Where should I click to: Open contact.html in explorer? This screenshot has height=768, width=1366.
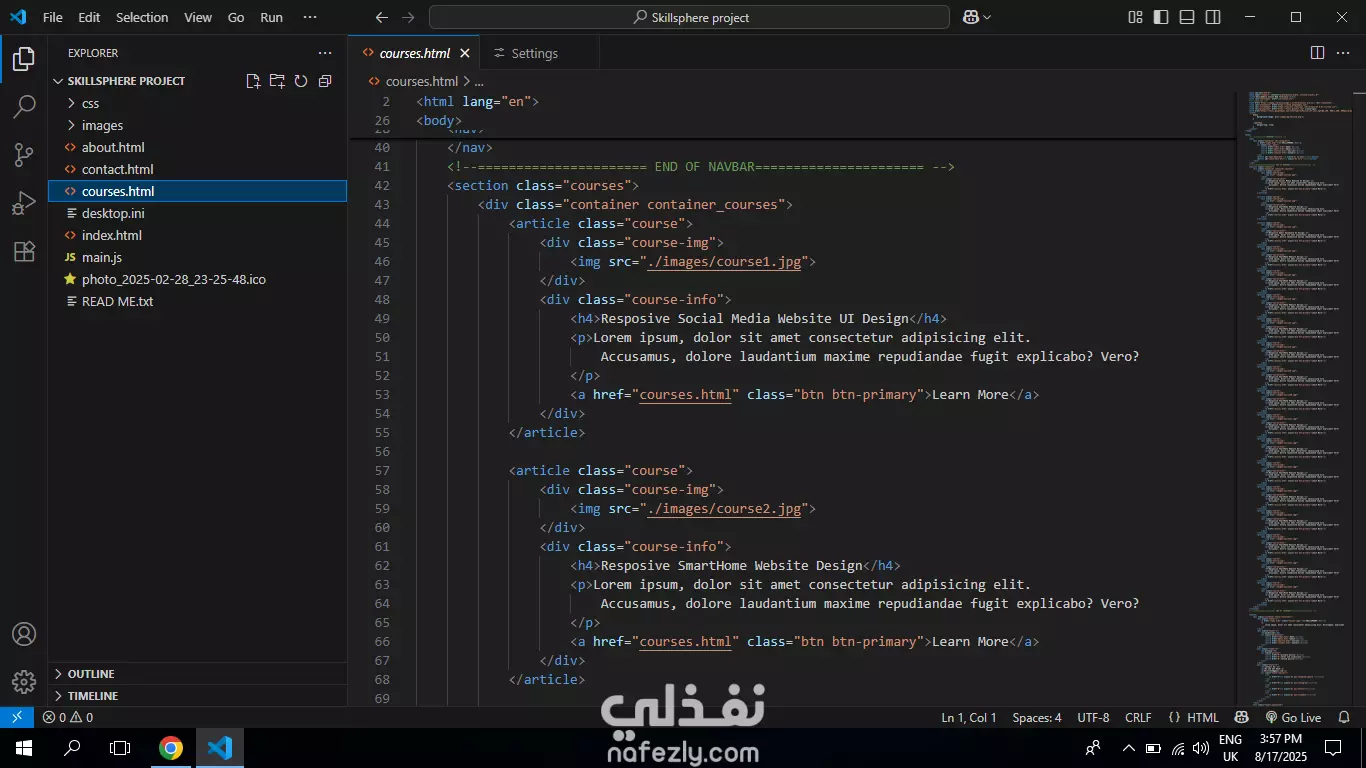tap(197, 169)
